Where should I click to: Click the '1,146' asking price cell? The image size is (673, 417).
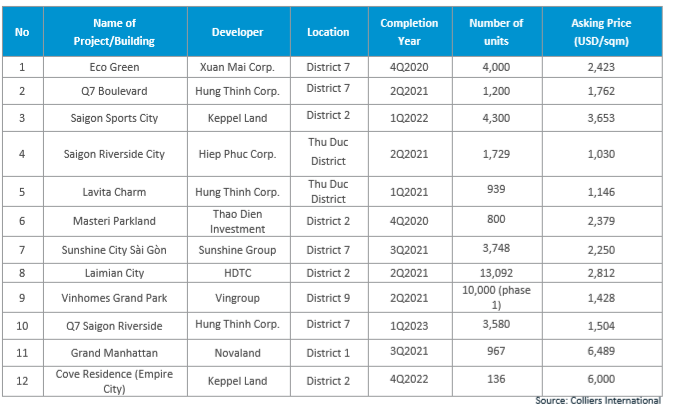click(x=602, y=192)
